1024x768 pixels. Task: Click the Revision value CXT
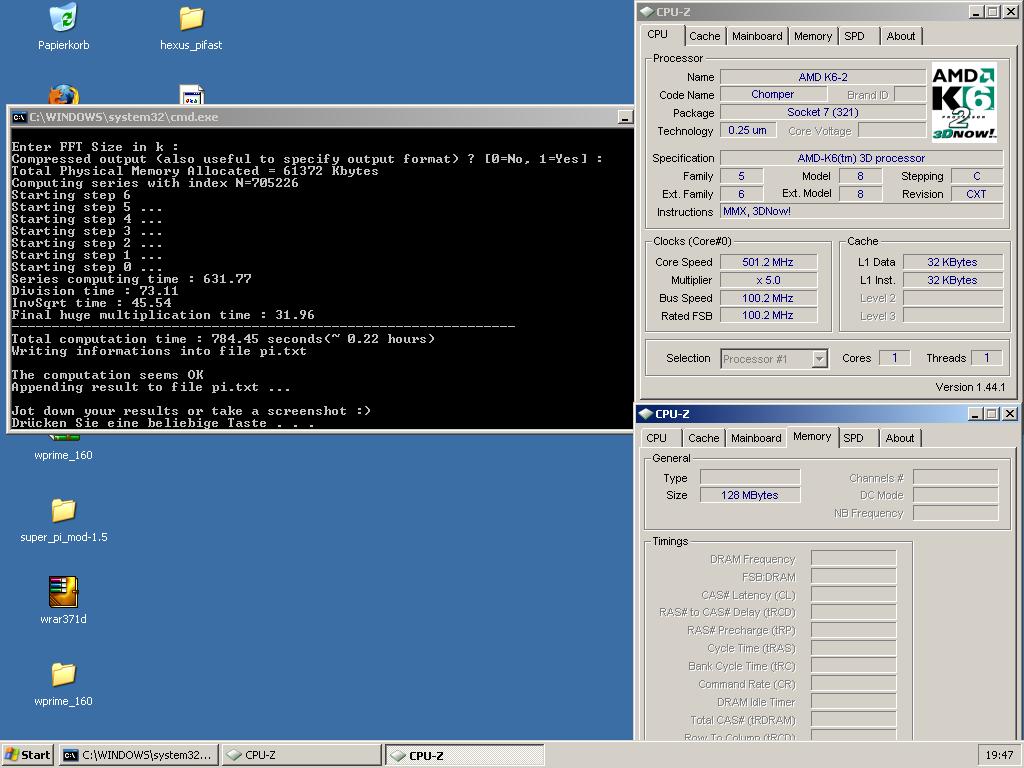[x=976, y=194]
